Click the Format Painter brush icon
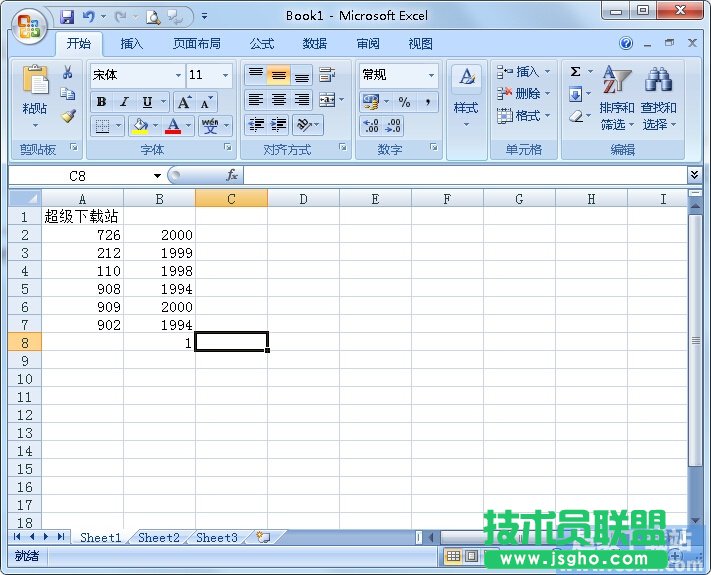The image size is (711, 575). (x=68, y=116)
